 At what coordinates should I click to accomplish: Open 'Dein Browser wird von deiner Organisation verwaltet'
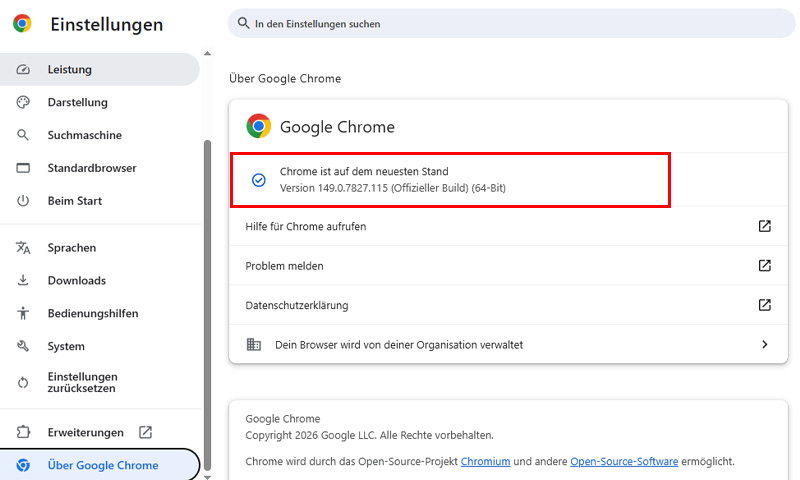pyautogui.click(x=508, y=344)
